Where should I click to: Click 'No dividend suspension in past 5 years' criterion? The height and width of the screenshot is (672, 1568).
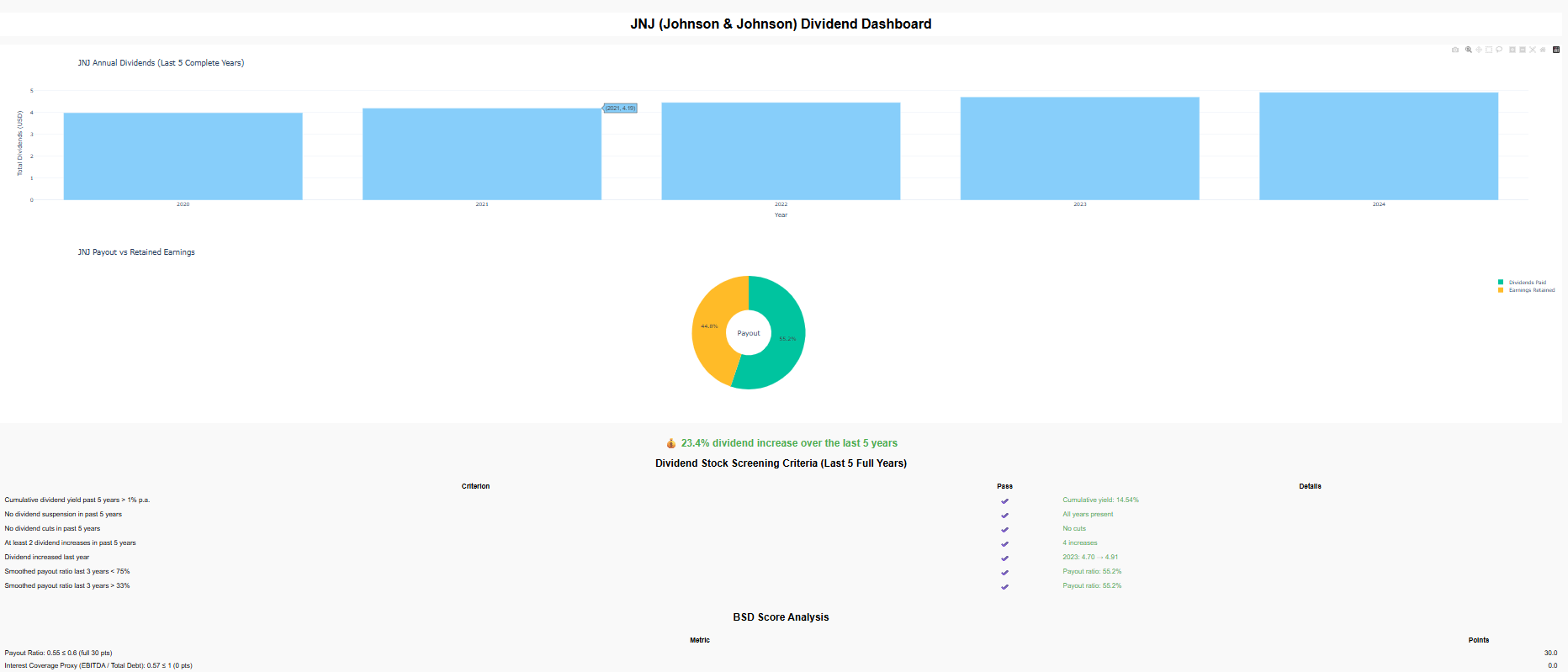click(x=63, y=515)
